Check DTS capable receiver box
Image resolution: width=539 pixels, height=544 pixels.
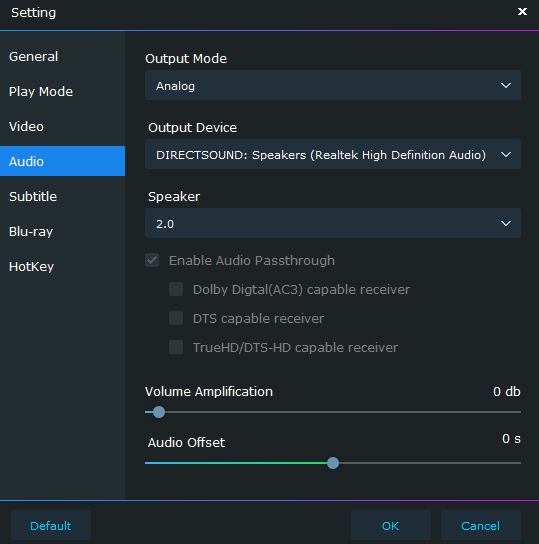[176, 318]
